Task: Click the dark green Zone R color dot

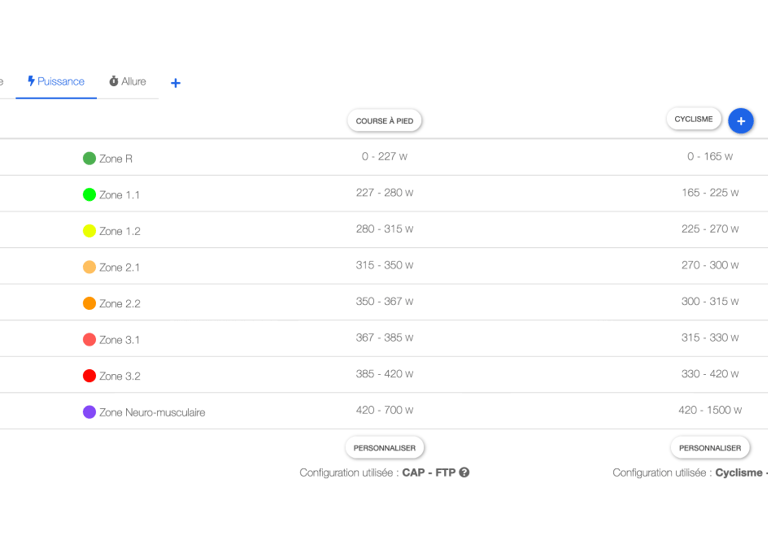Action: (89, 159)
